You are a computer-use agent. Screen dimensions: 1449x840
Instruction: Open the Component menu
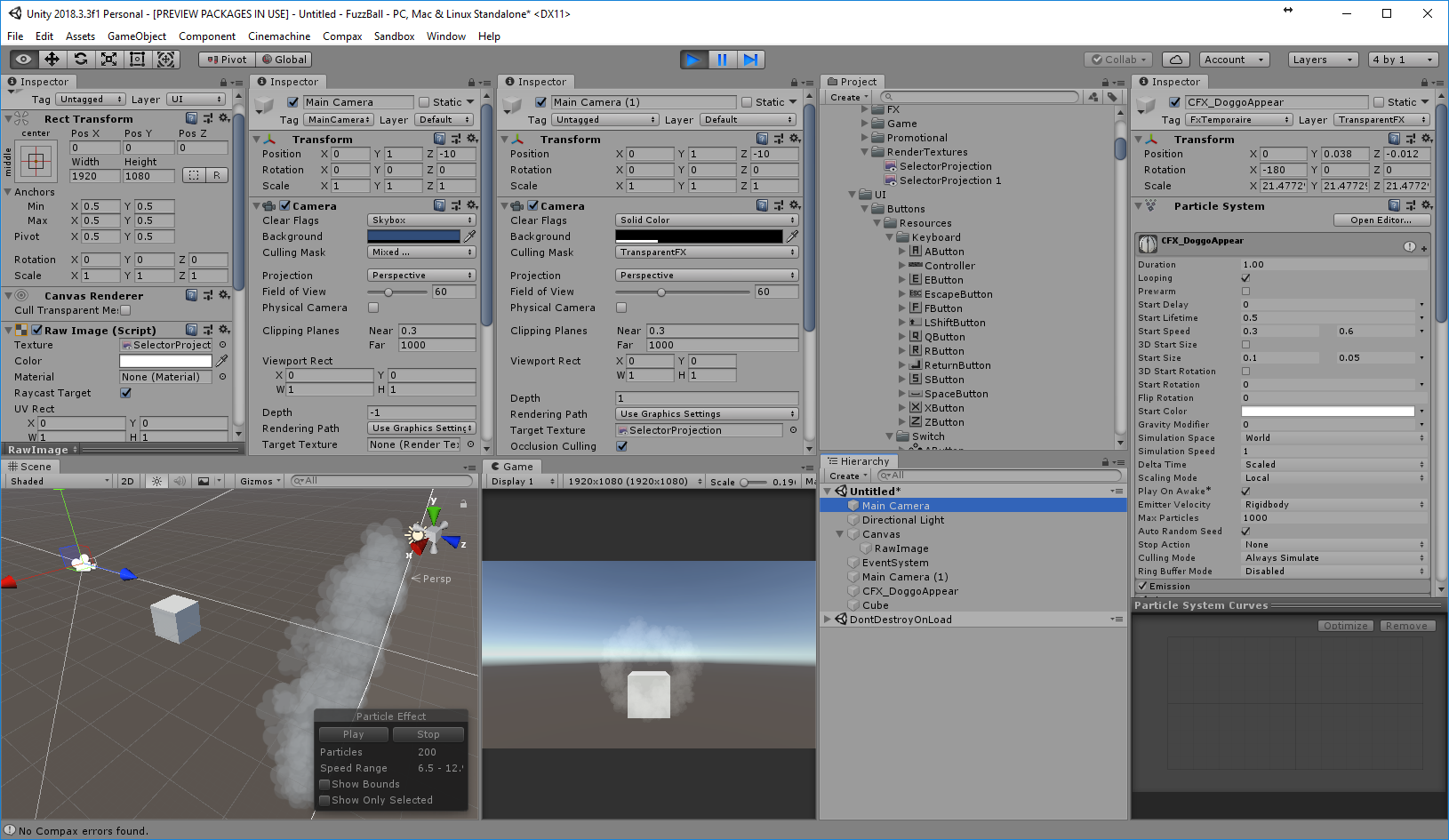coord(207,36)
